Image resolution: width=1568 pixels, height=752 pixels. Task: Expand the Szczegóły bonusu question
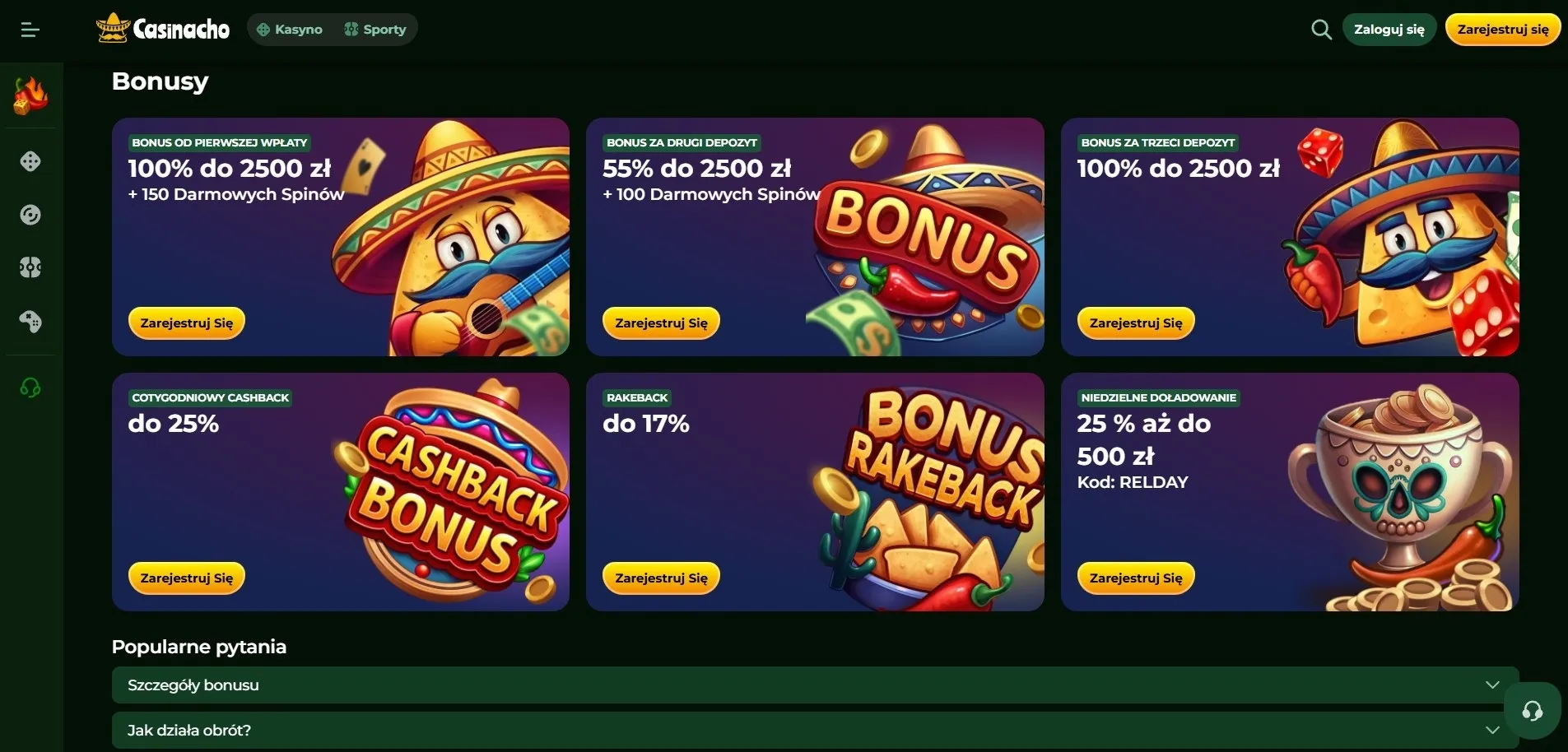click(x=815, y=685)
